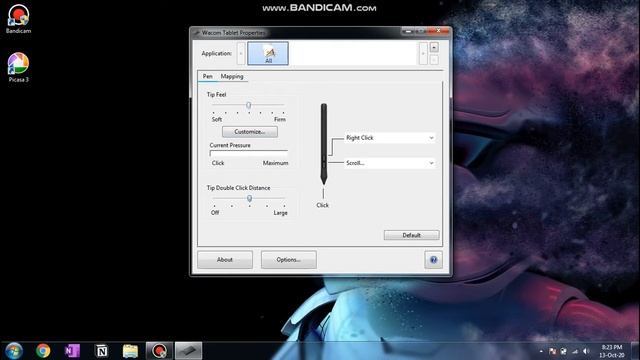This screenshot has height=360, width=640.
Task: Click the Tip Feel slider handle
Action: [x=248, y=105]
